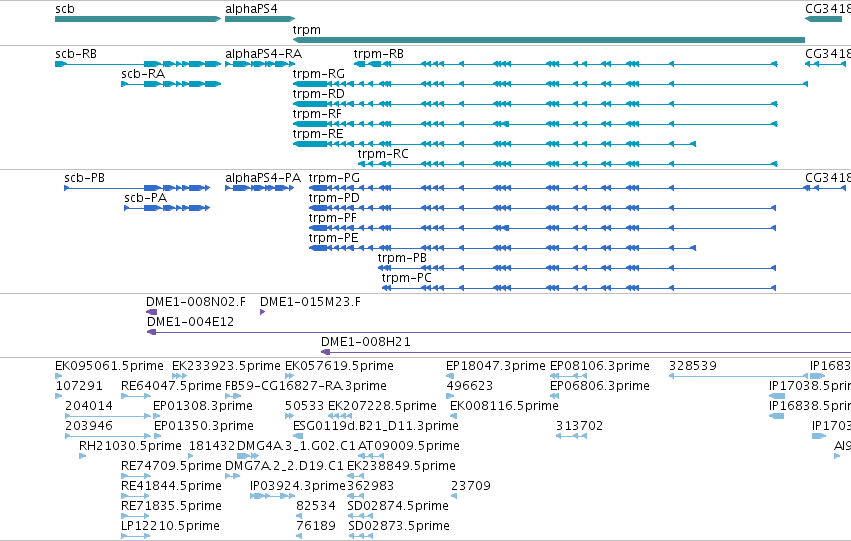Click the EP18047.3prime EST label
Image resolution: width=851 pixels, height=541 pixels.
[496, 366]
